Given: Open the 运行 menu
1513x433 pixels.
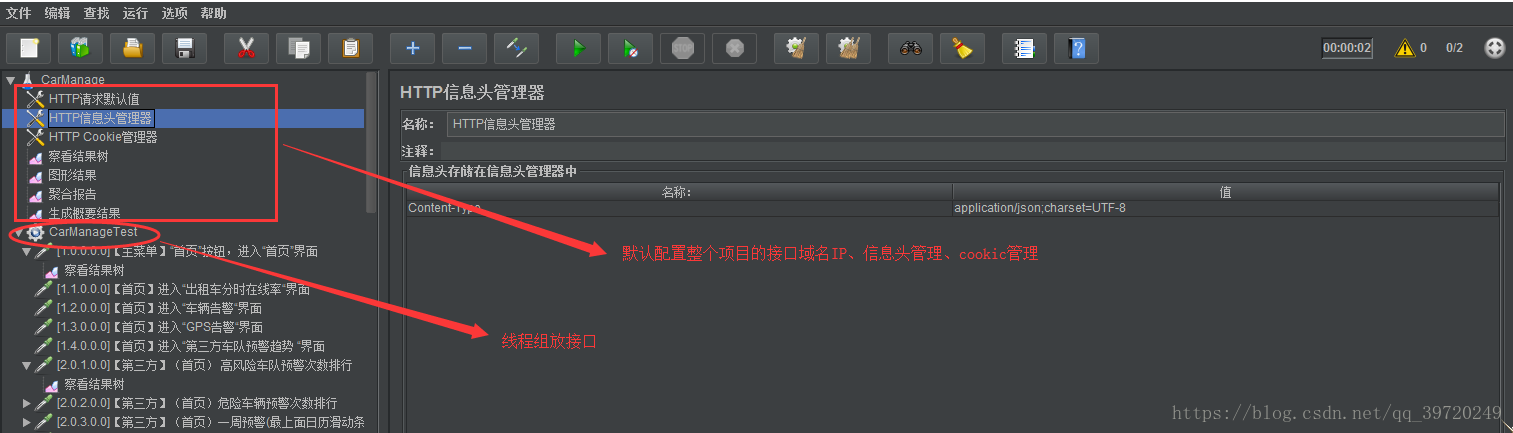Looking at the screenshot, I should tap(135, 13).
